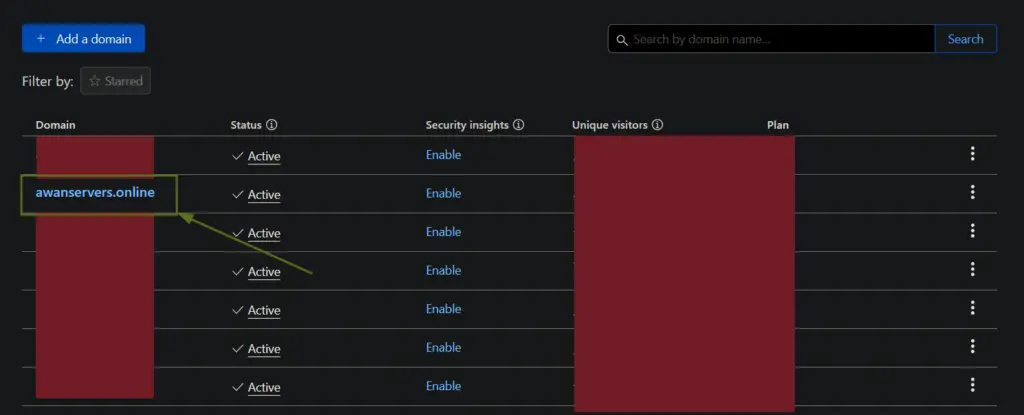The height and width of the screenshot is (415, 1024).
Task: Open three-dot menu in the topmost domain row
Action: point(972,154)
